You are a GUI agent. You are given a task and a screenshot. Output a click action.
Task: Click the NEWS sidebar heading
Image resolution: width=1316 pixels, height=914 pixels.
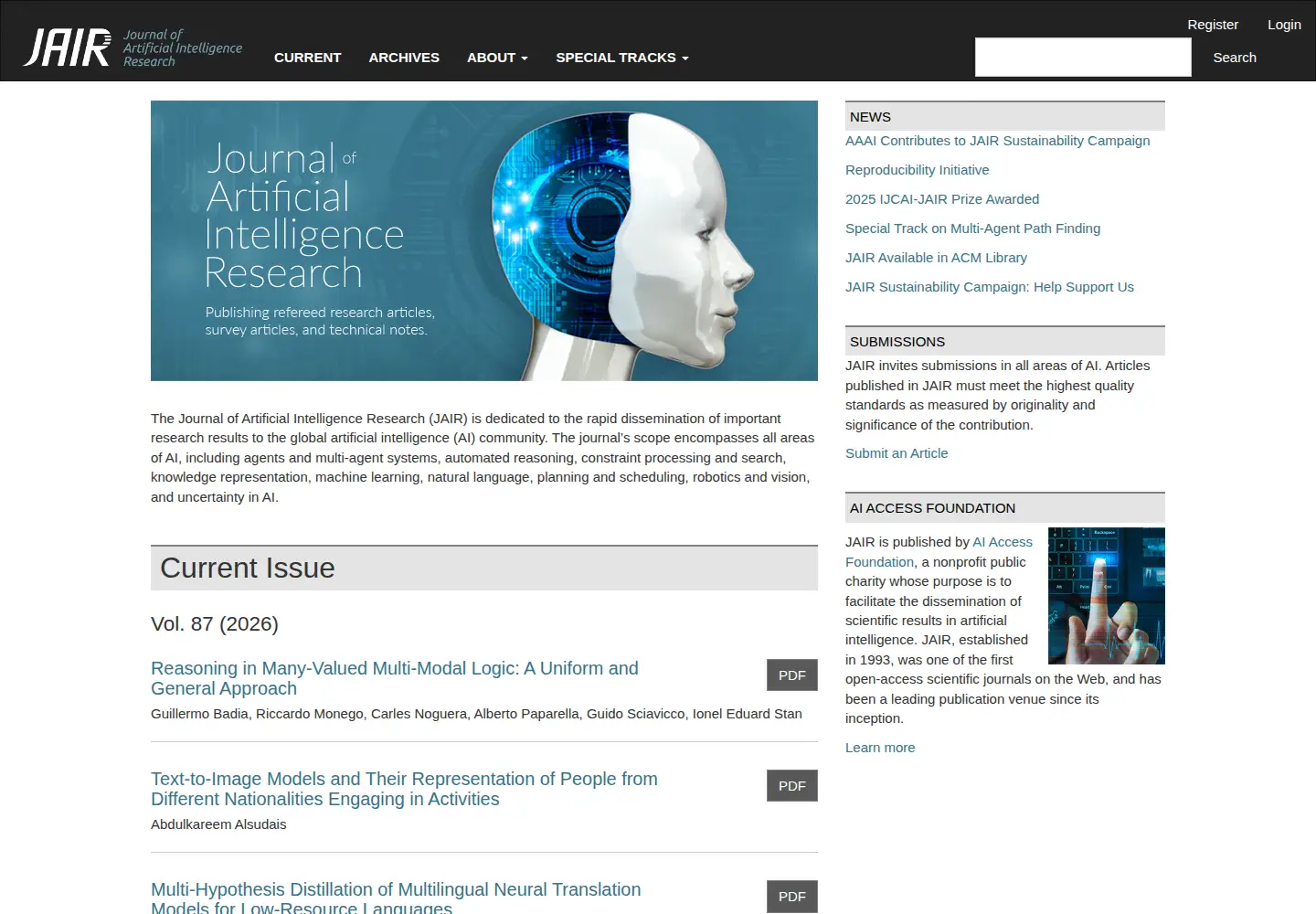tap(1005, 117)
